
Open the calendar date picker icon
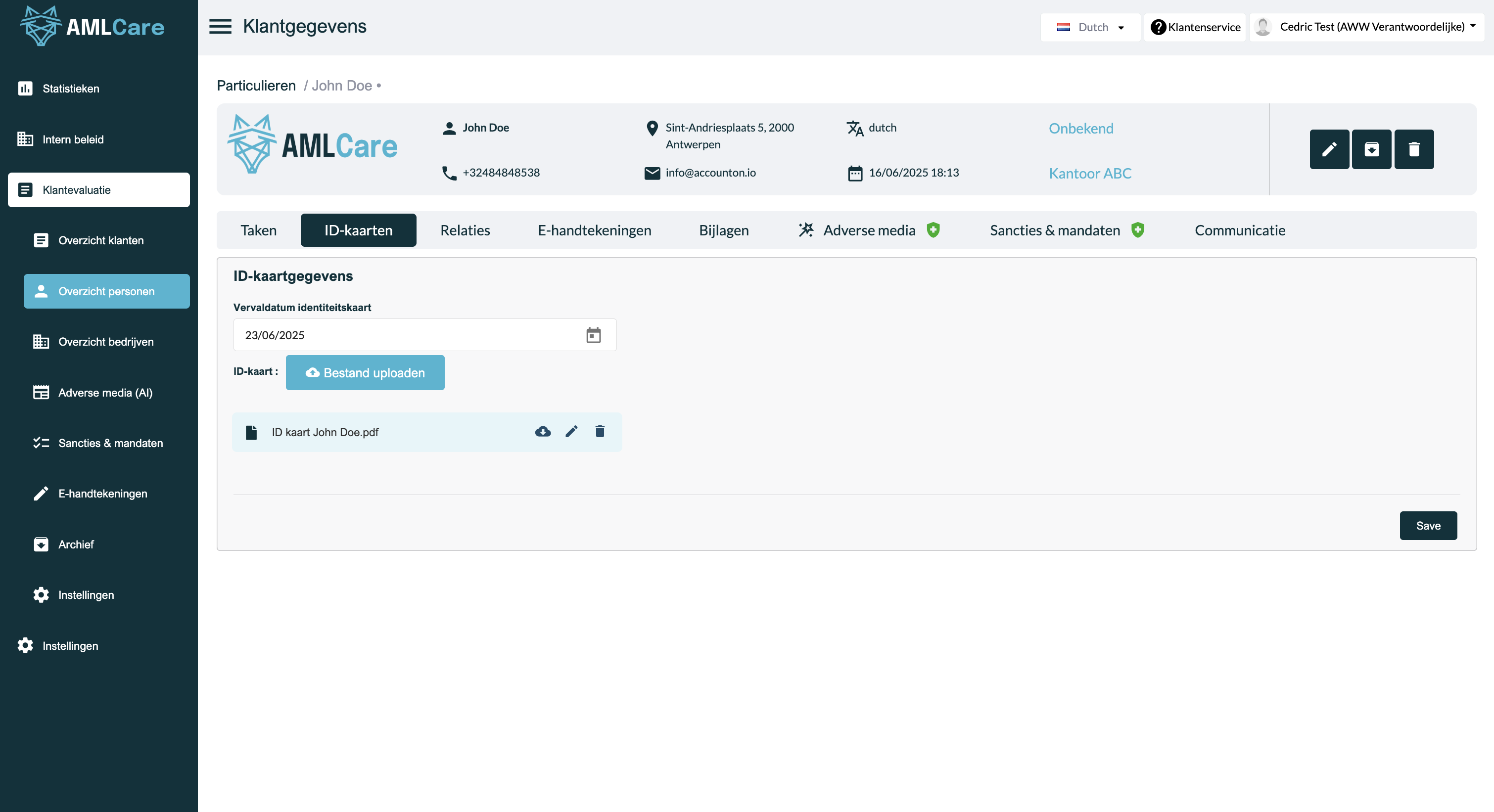tap(593, 335)
